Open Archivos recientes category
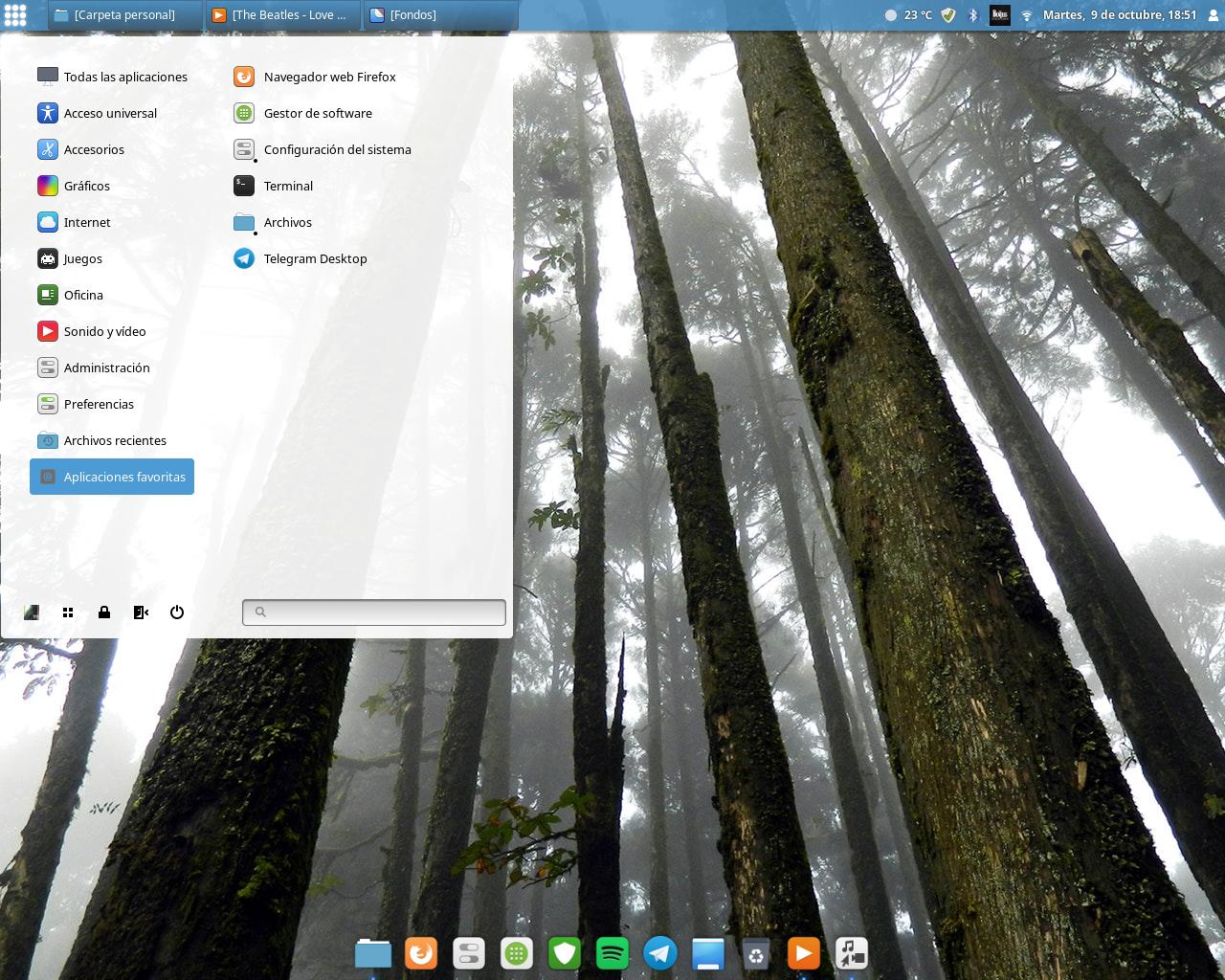This screenshot has width=1225, height=980. coord(112,440)
